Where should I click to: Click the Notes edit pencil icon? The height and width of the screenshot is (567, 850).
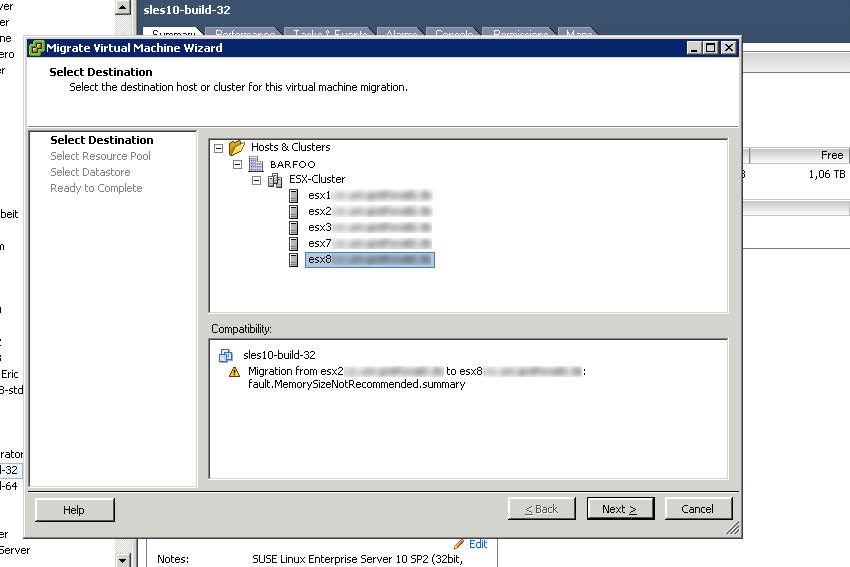459,544
